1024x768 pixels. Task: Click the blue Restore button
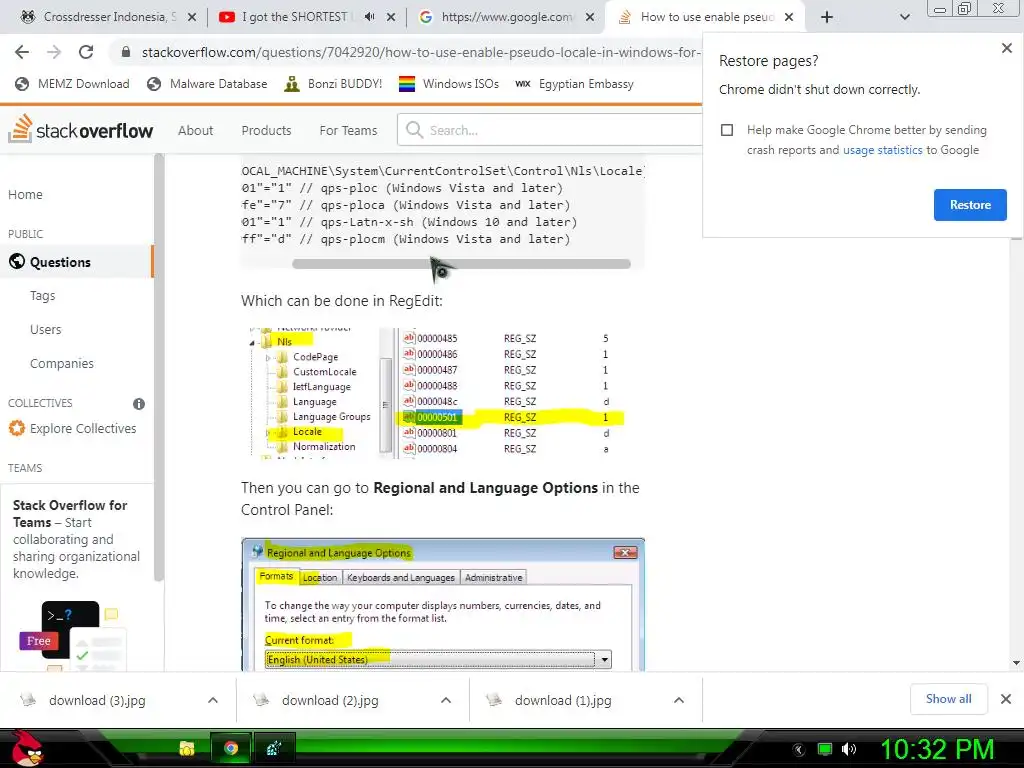[970, 205]
